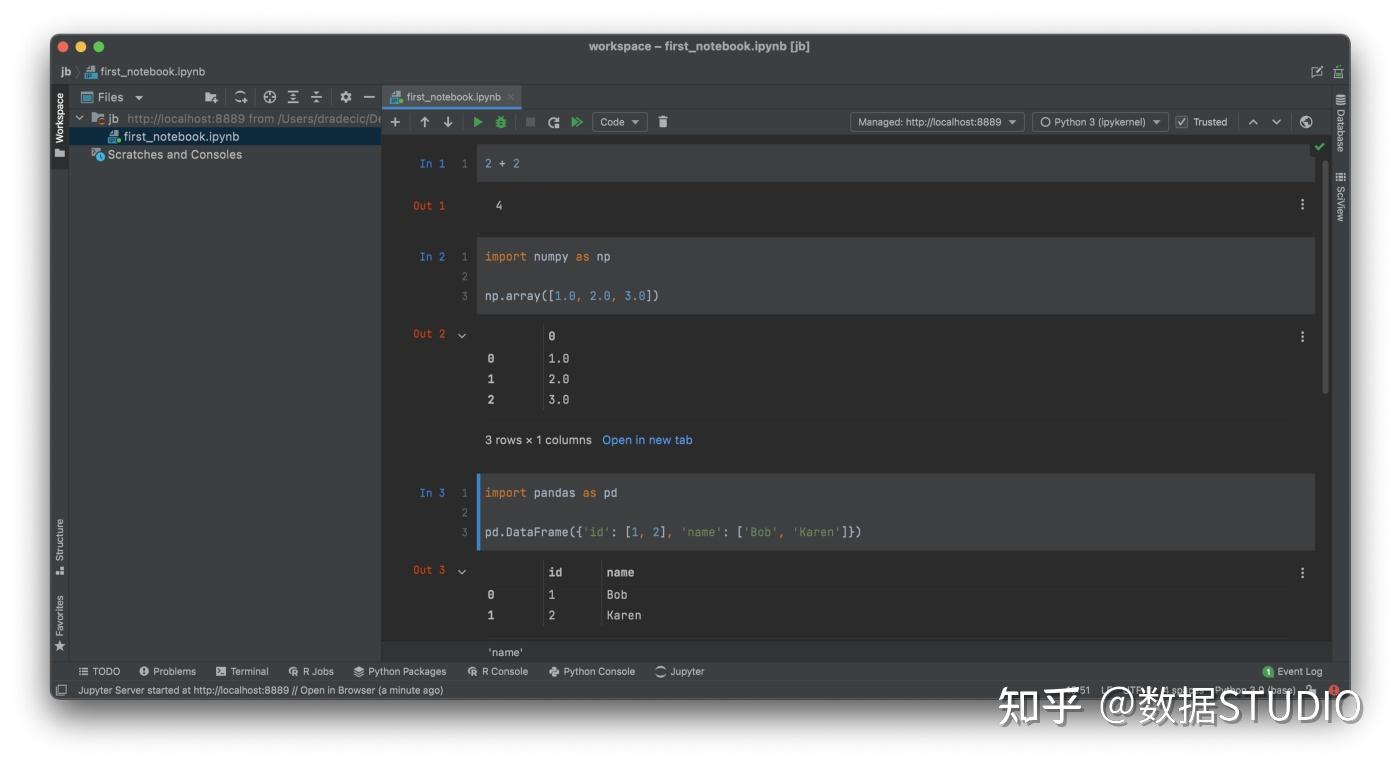Add a new cell with the plus icon

tap(395, 121)
